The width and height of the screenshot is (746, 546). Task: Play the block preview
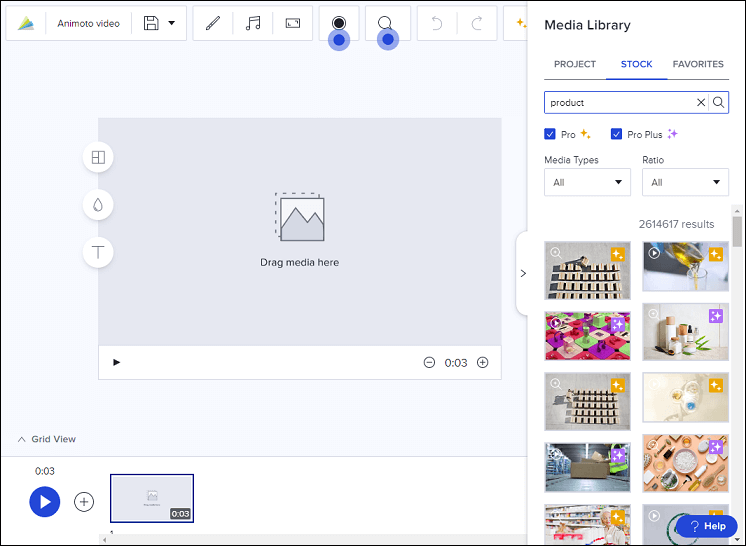tap(117, 362)
